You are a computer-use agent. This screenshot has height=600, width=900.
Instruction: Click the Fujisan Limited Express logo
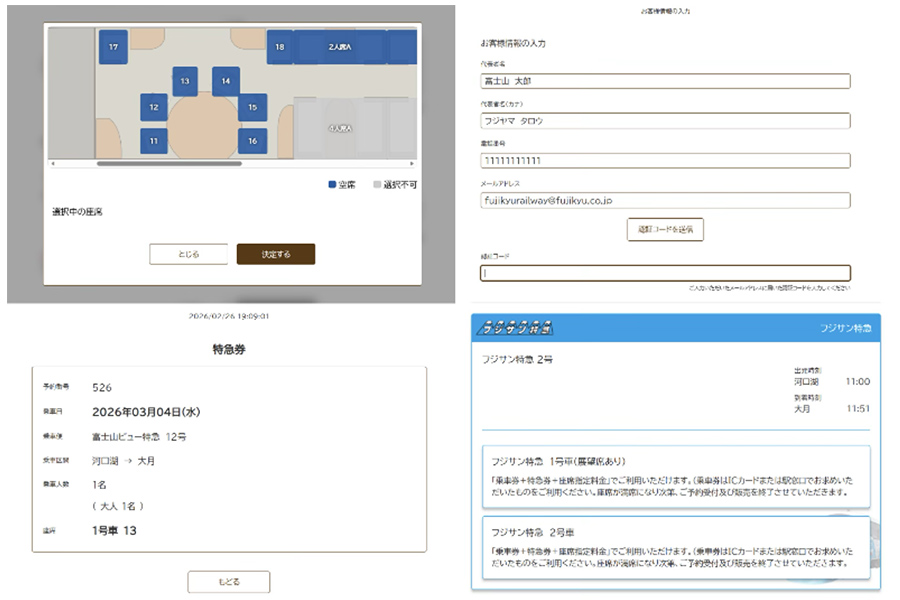click(x=517, y=328)
